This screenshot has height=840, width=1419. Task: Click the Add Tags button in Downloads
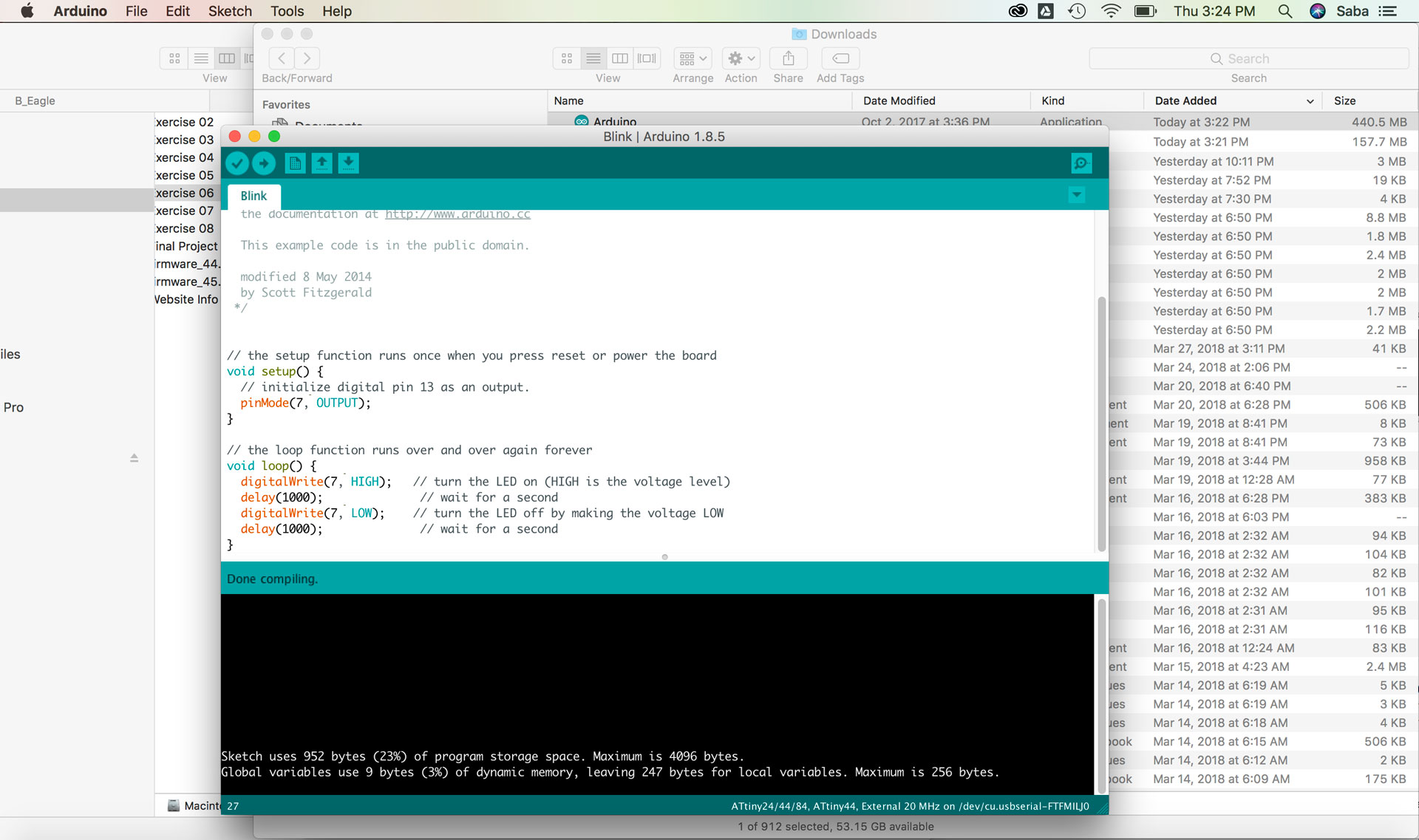point(840,58)
